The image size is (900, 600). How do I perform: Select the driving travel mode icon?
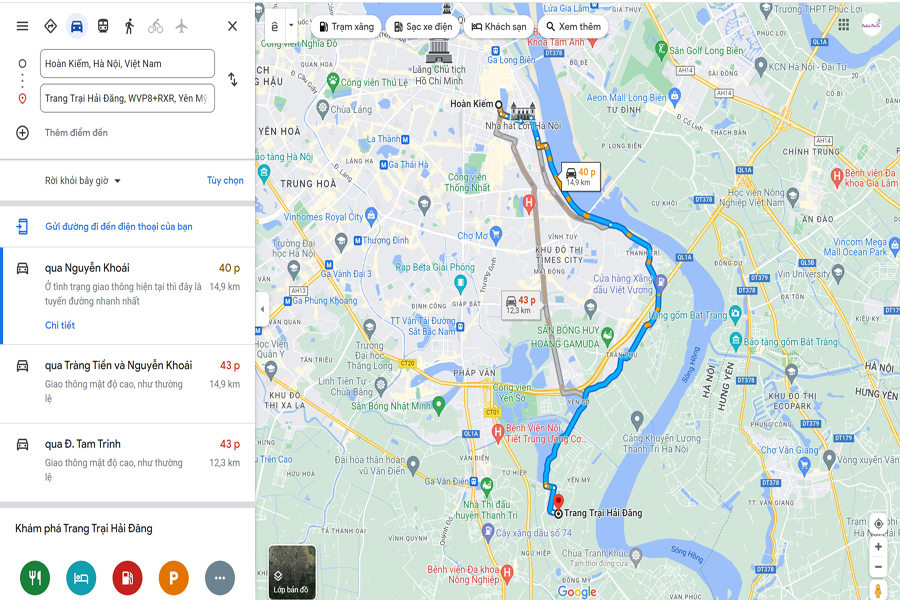click(76, 26)
